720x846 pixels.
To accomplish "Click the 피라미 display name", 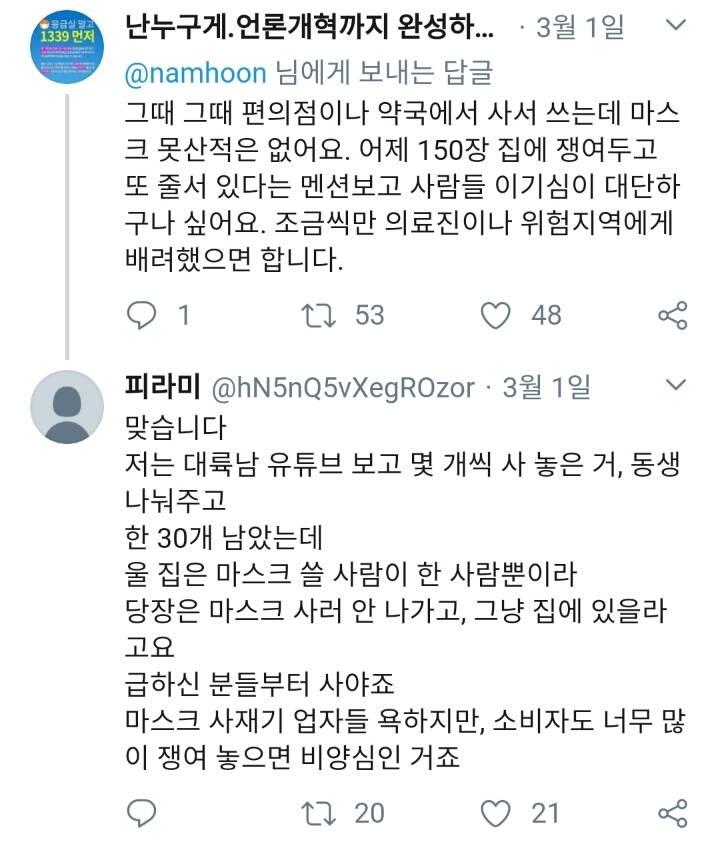I will (163, 387).
